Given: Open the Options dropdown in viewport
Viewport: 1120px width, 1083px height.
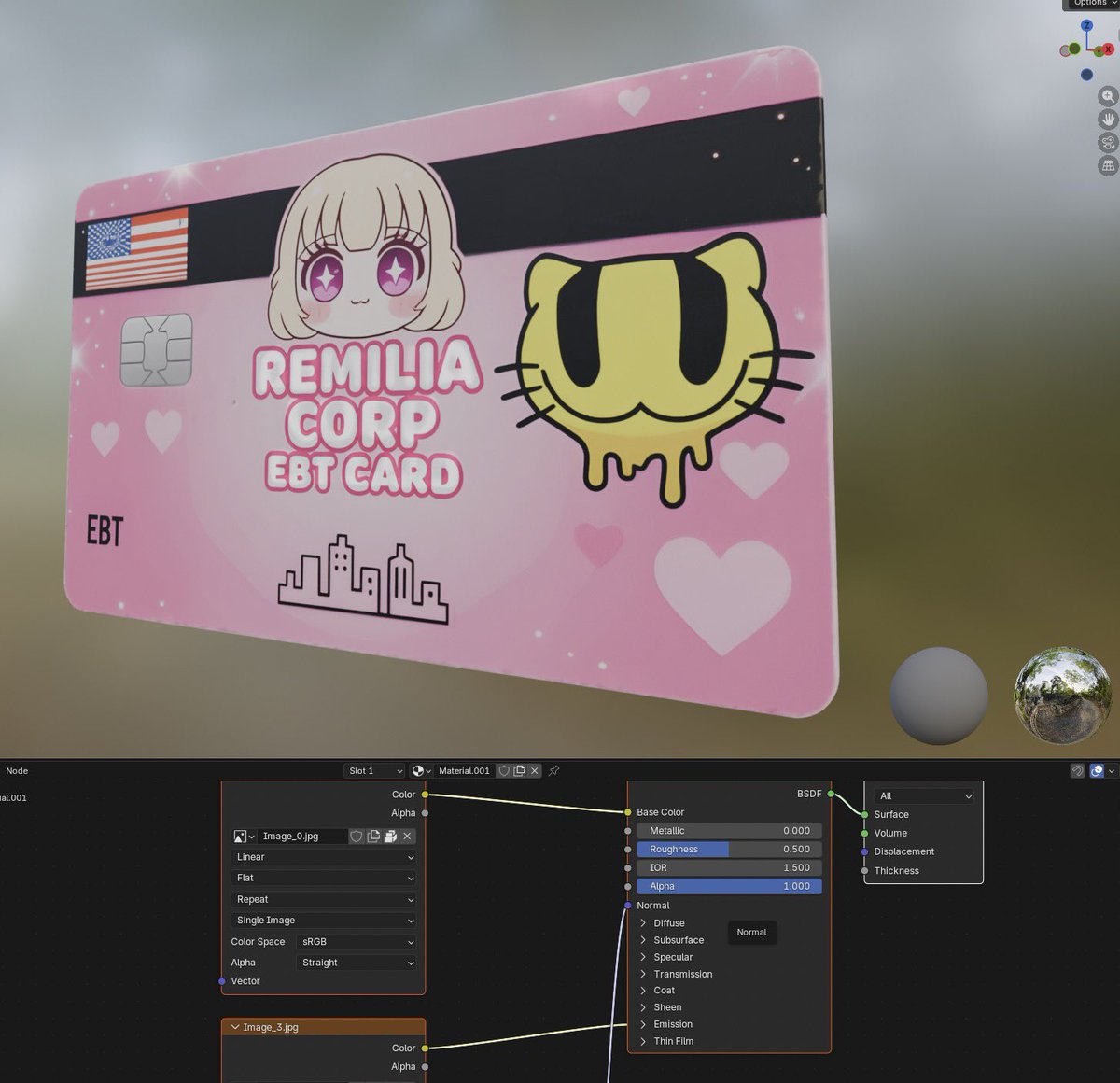Looking at the screenshot, I should click(x=1091, y=4).
